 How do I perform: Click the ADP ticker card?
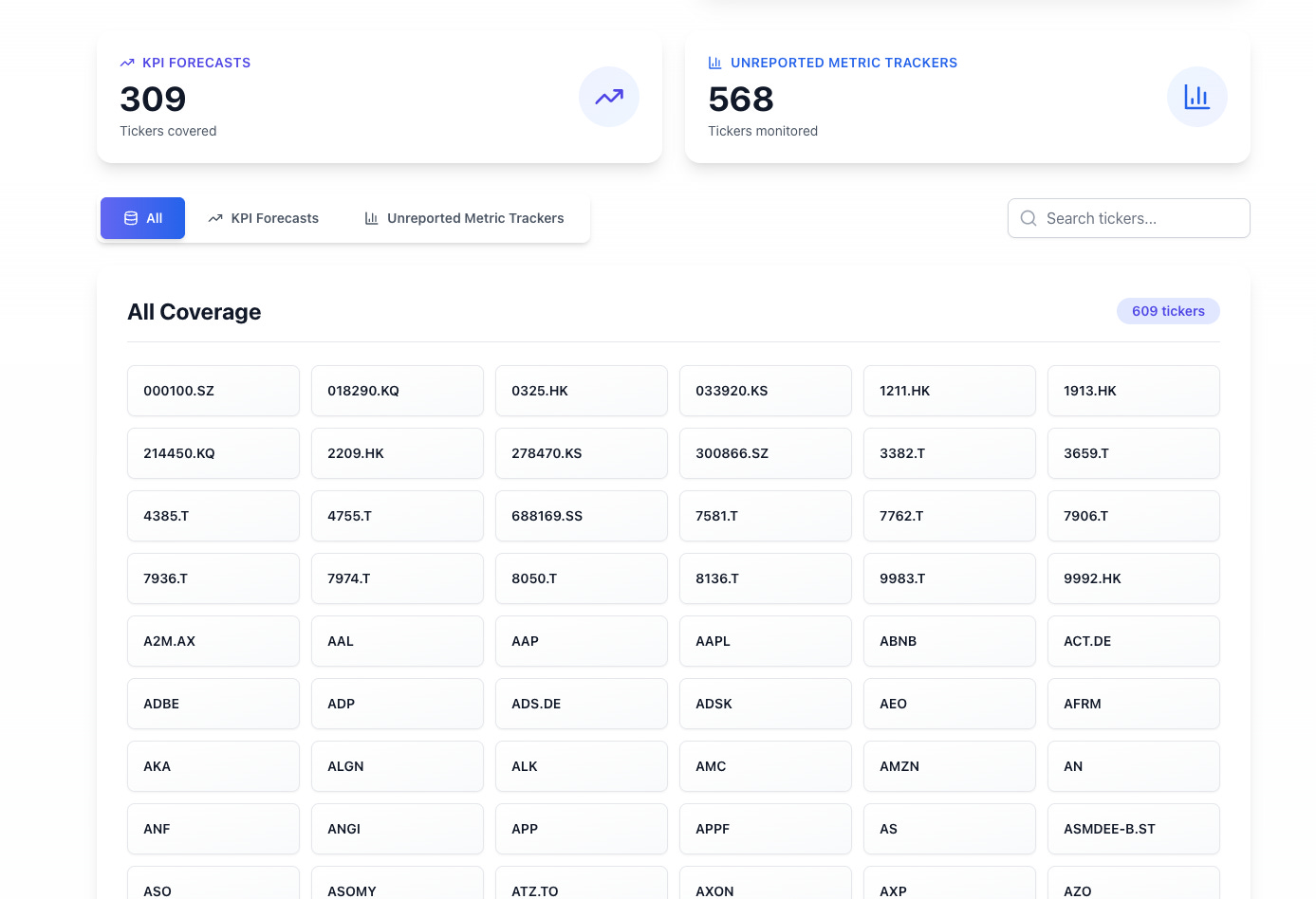[x=398, y=704]
